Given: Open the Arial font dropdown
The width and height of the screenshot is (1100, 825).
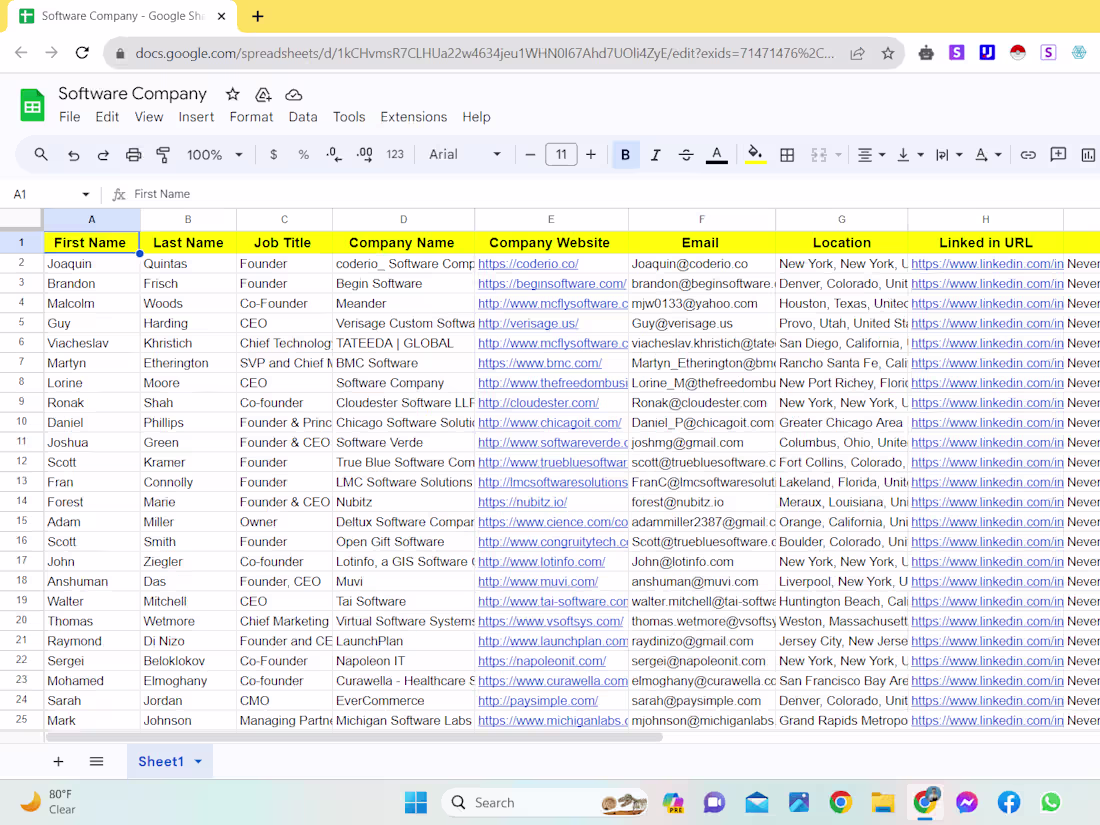Looking at the screenshot, I should coord(465,154).
